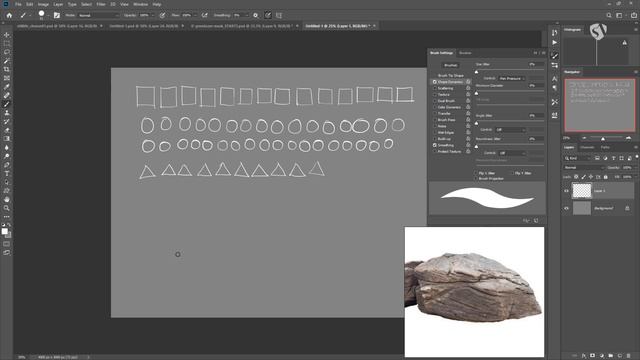This screenshot has width=640, height=360.
Task: Select the Clone Stamp tool
Action: coord(7,113)
